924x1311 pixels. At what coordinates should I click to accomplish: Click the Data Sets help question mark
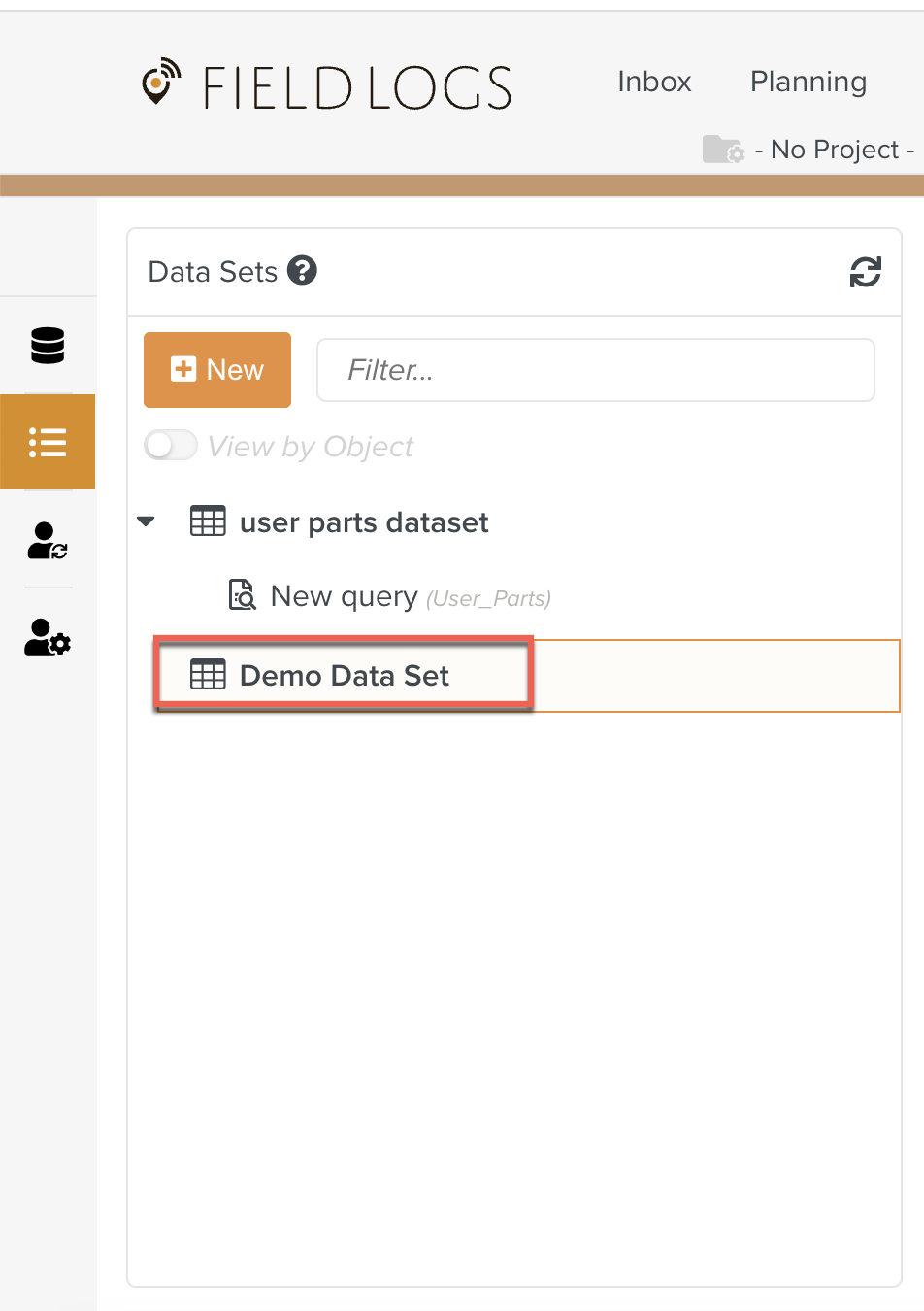tap(303, 271)
